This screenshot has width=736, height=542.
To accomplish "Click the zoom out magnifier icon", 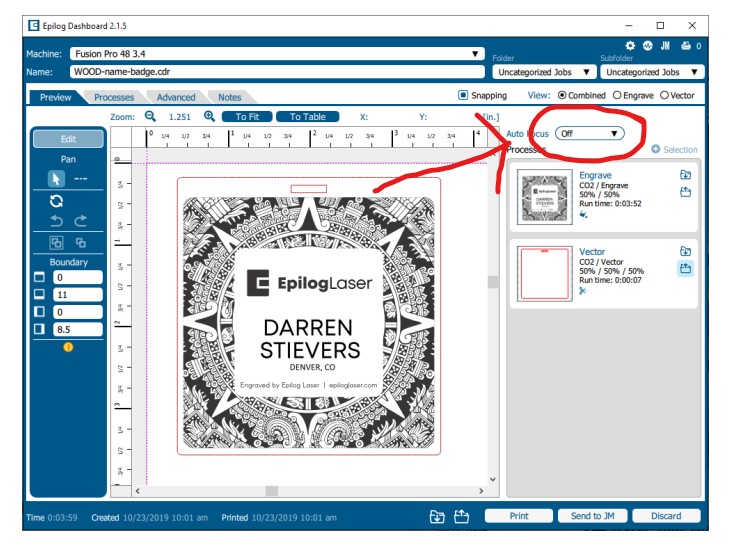I will pyautogui.click(x=151, y=117).
